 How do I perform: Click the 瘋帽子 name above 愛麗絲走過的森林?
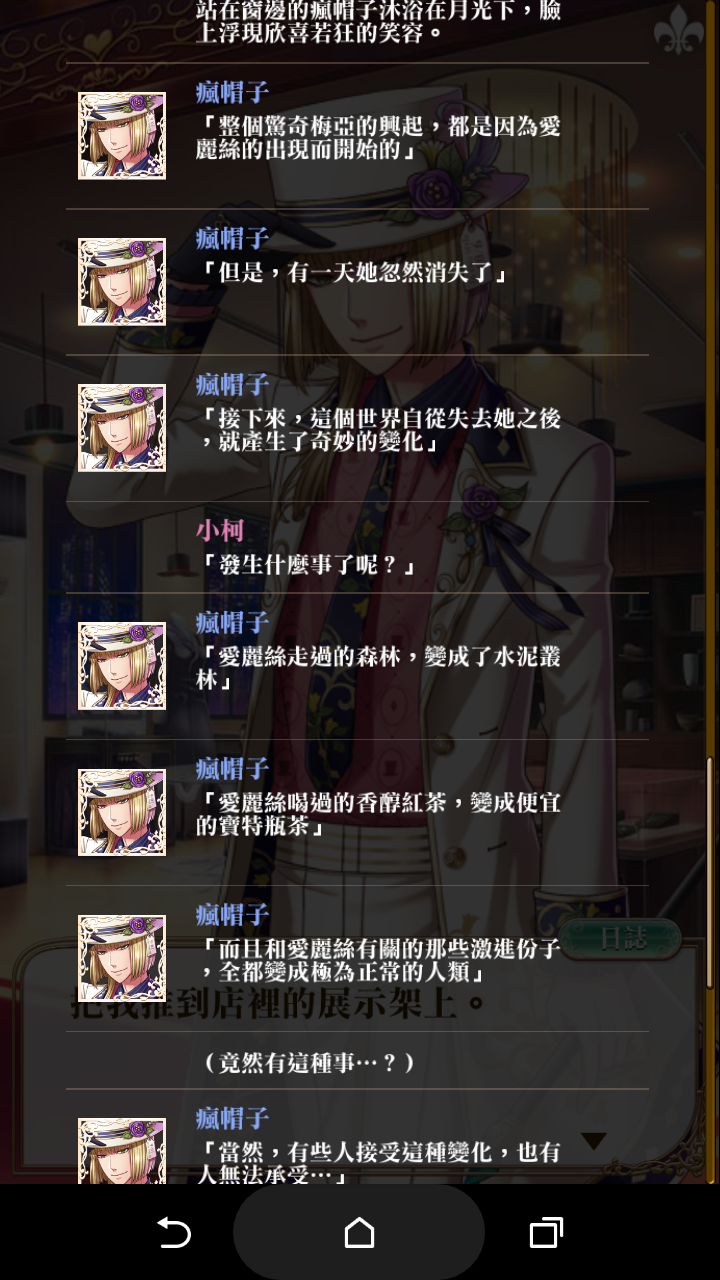(x=232, y=622)
